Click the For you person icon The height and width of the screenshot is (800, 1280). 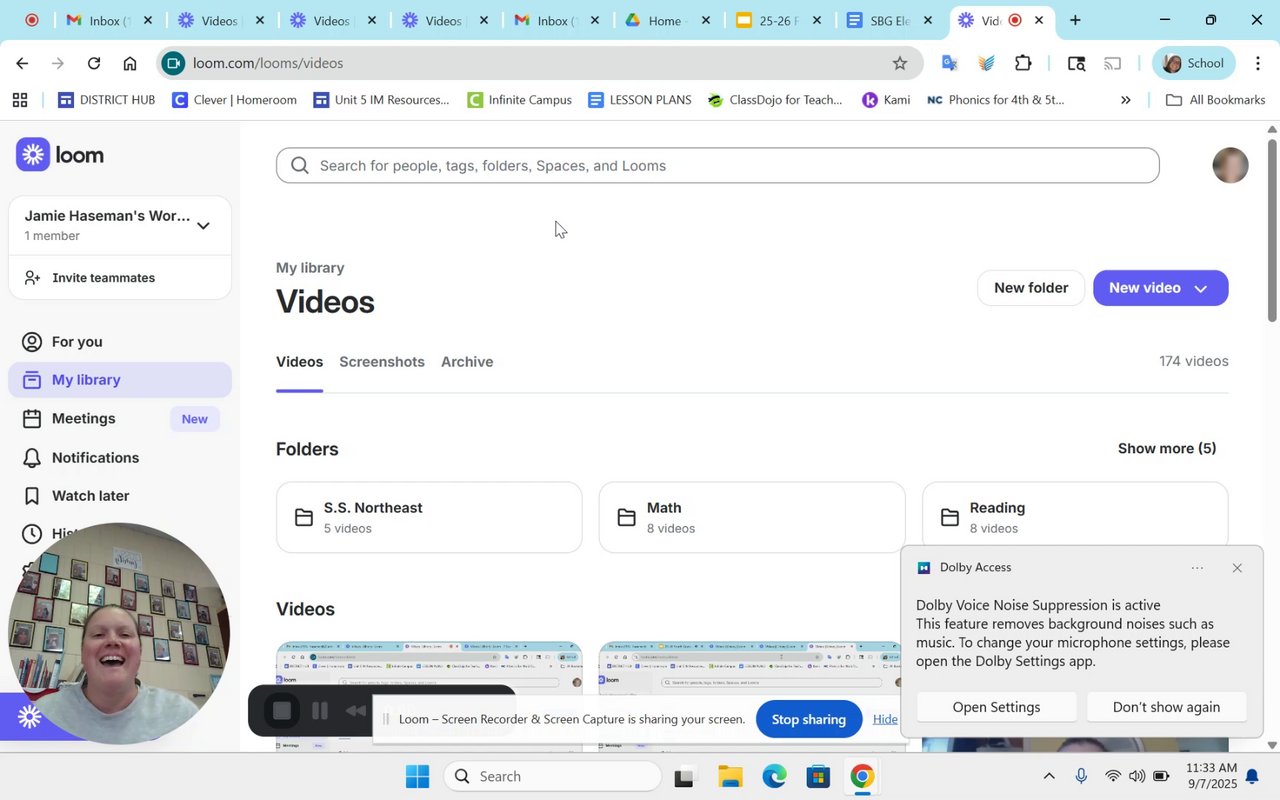tap(33, 342)
